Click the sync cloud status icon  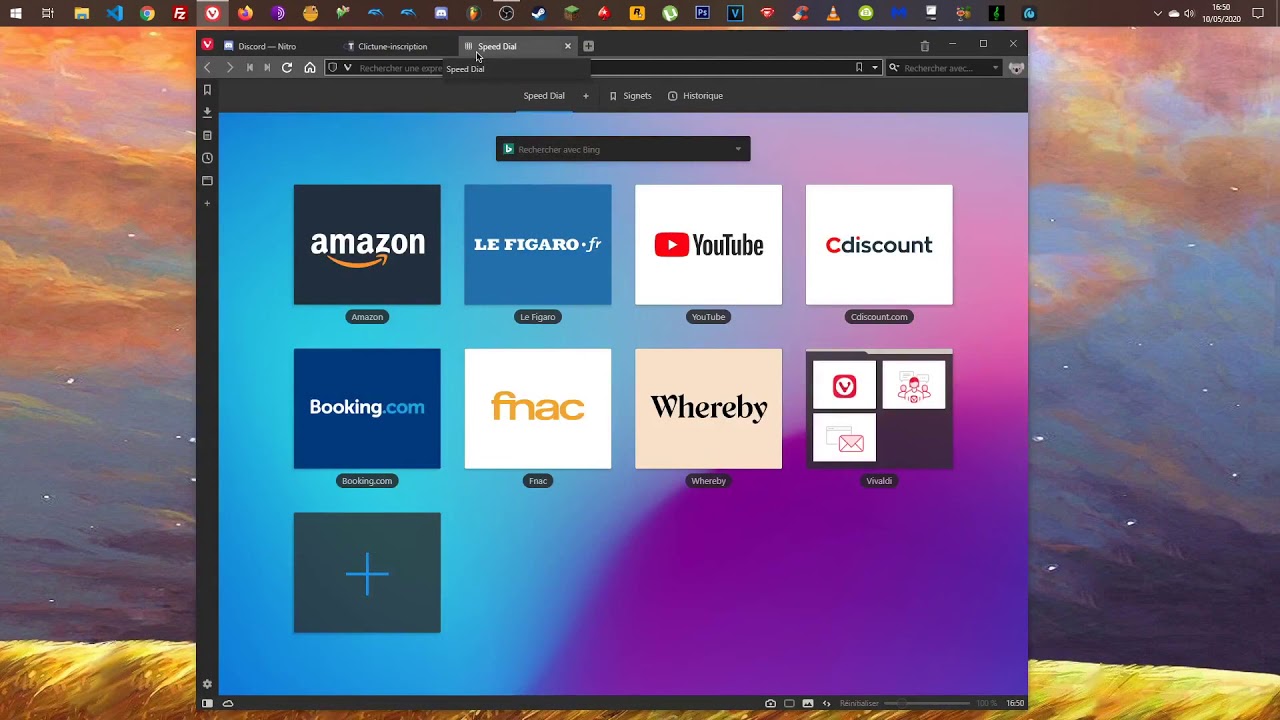tap(228, 704)
